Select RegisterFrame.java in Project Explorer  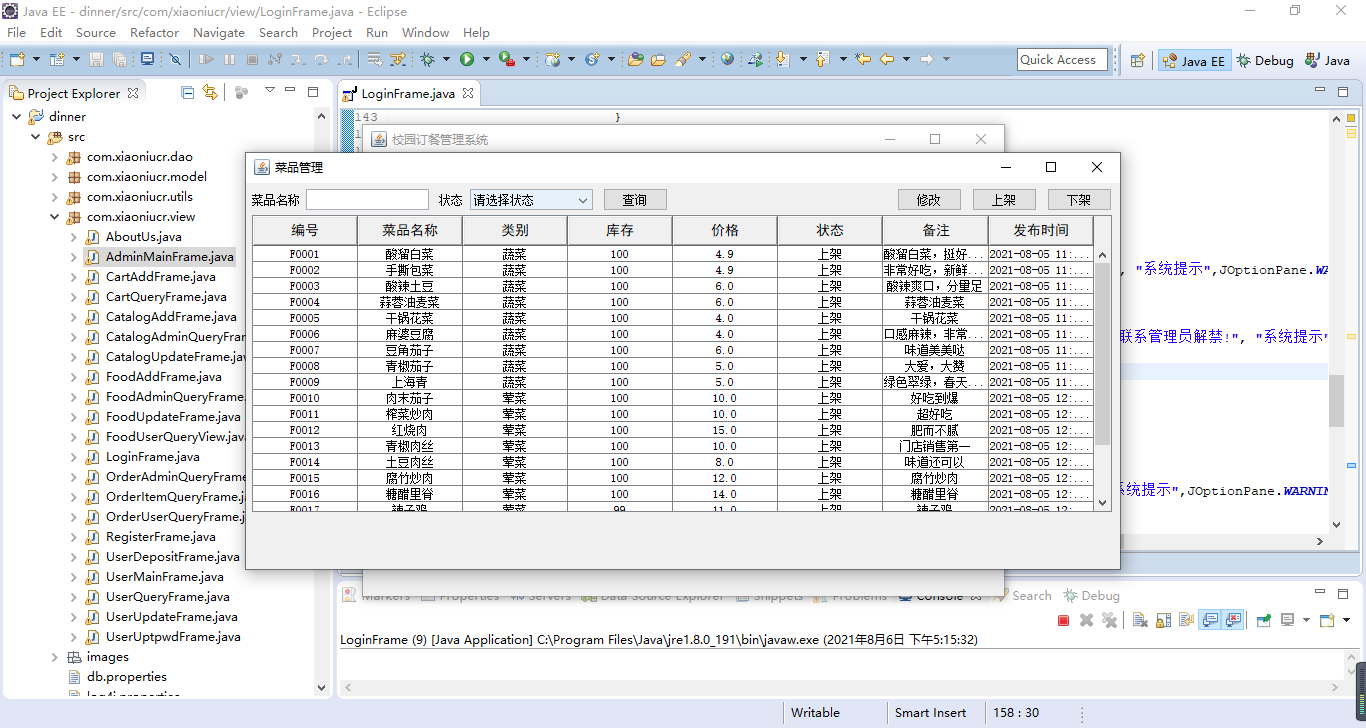pos(160,537)
